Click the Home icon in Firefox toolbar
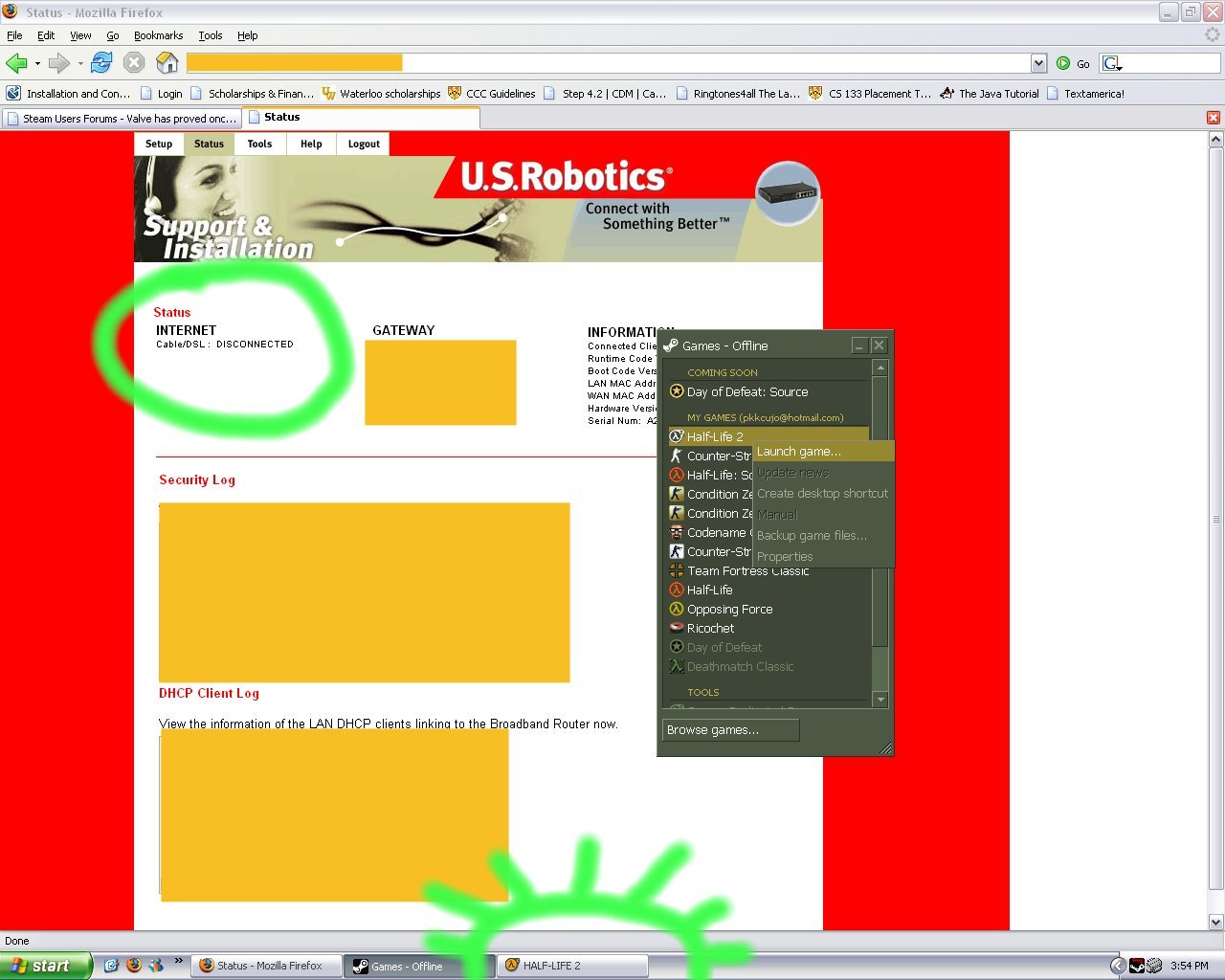This screenshot has width=1225, height=980. tap(167, 63)
